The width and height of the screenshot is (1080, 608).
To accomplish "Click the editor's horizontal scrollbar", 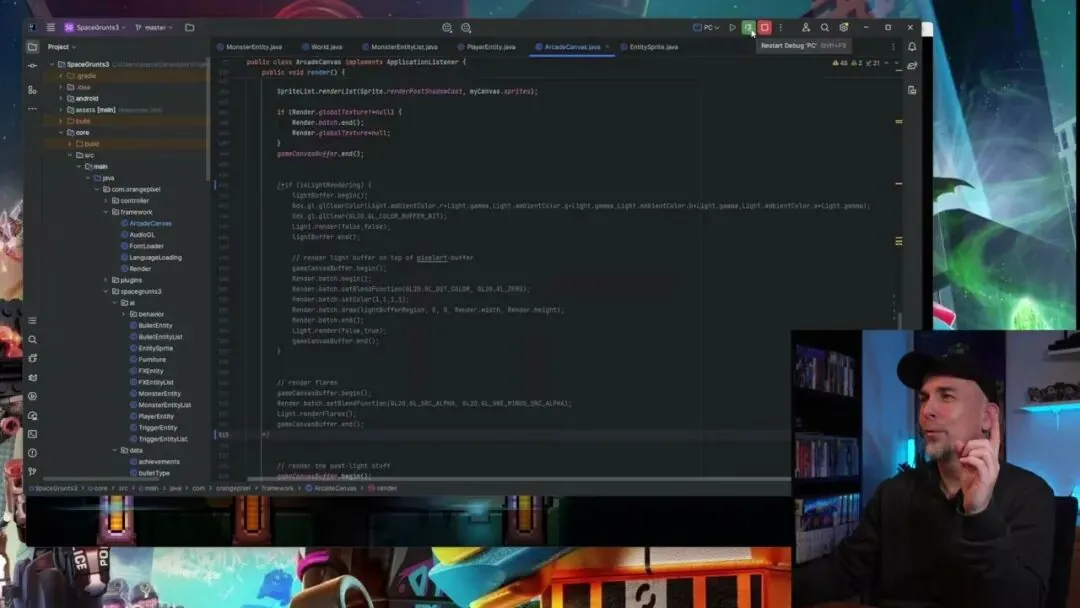I will 518,479.
